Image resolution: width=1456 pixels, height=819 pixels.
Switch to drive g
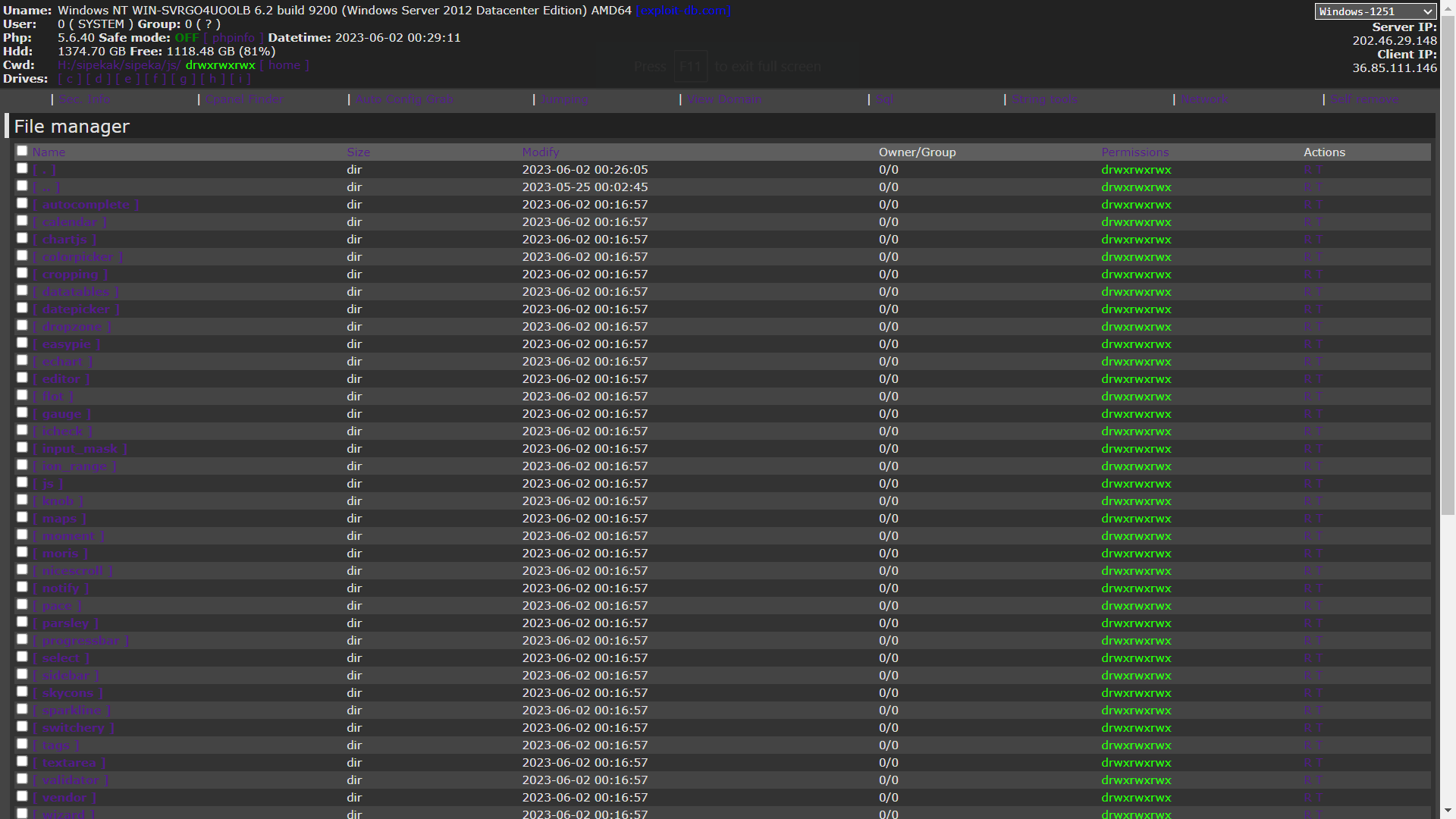pos(184,79)
